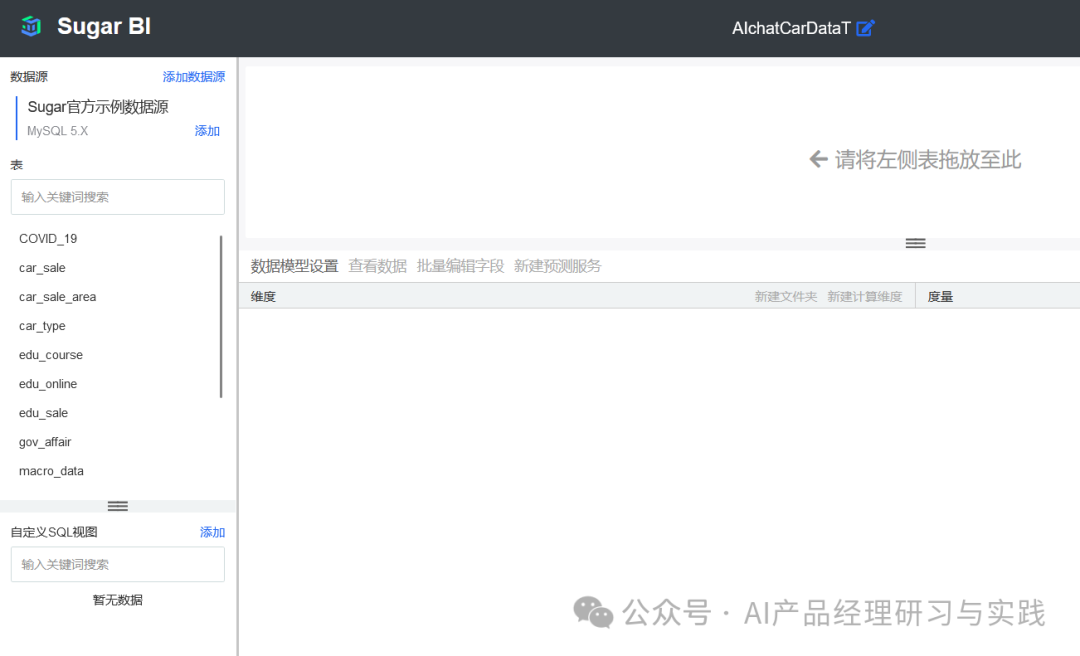Focus the table keyword search box
This screenshot has height=656, width=1080.
(118, 197)
